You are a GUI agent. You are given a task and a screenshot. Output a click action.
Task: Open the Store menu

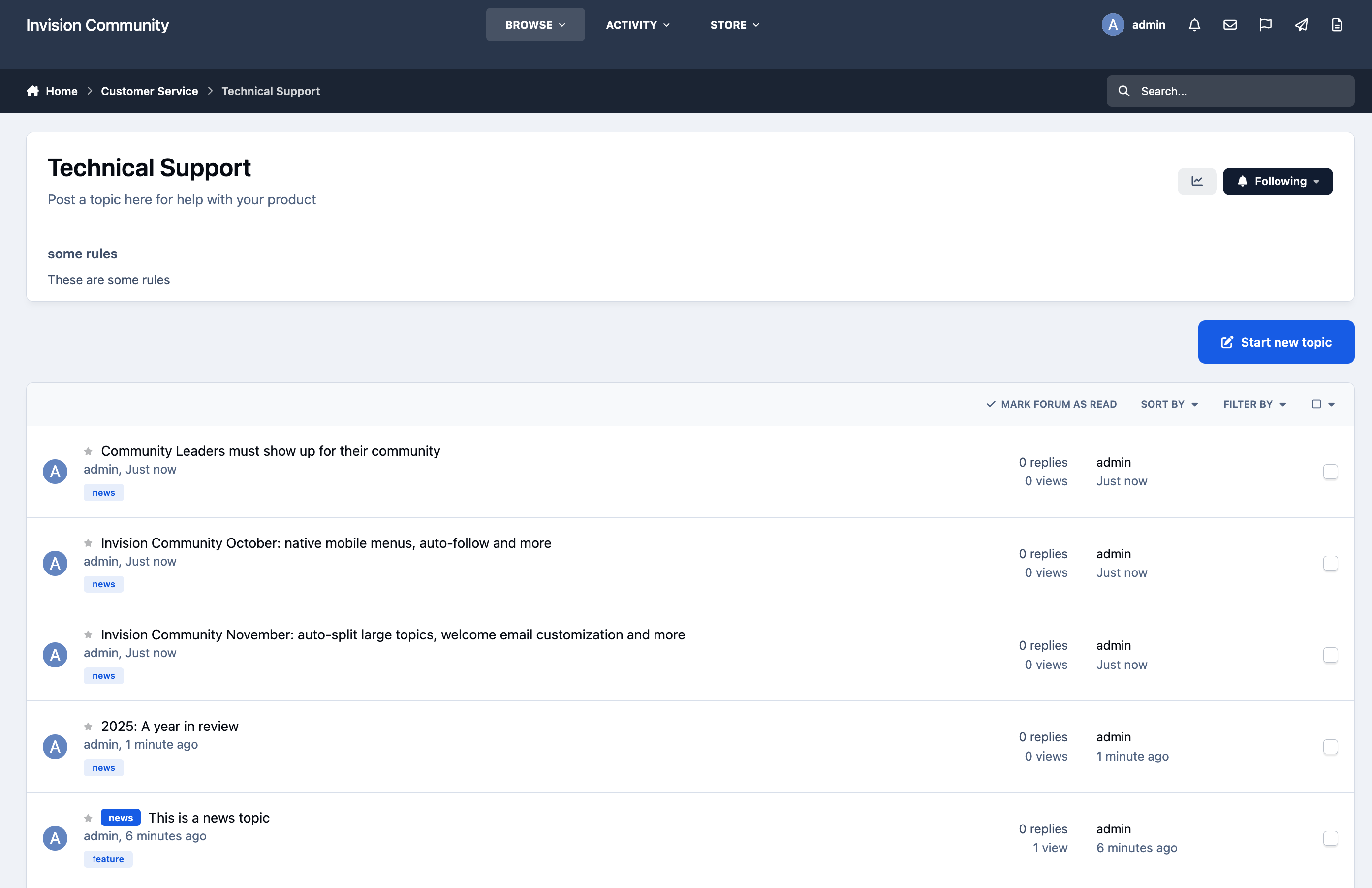[734, 25]
